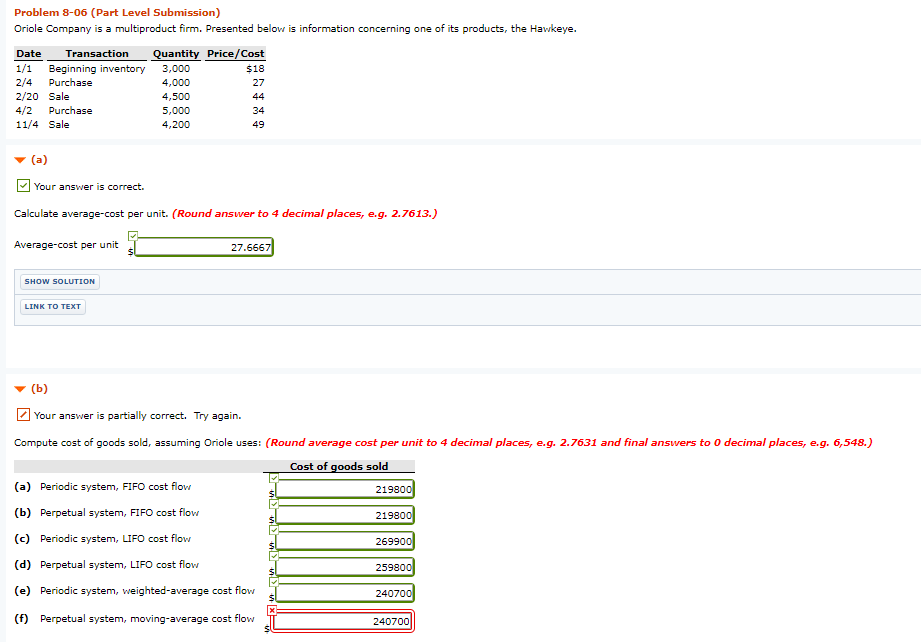The image size is (921, 642).
Task: Click the Show Solution button
Action: pyautogui.click(x=59, y=282)
